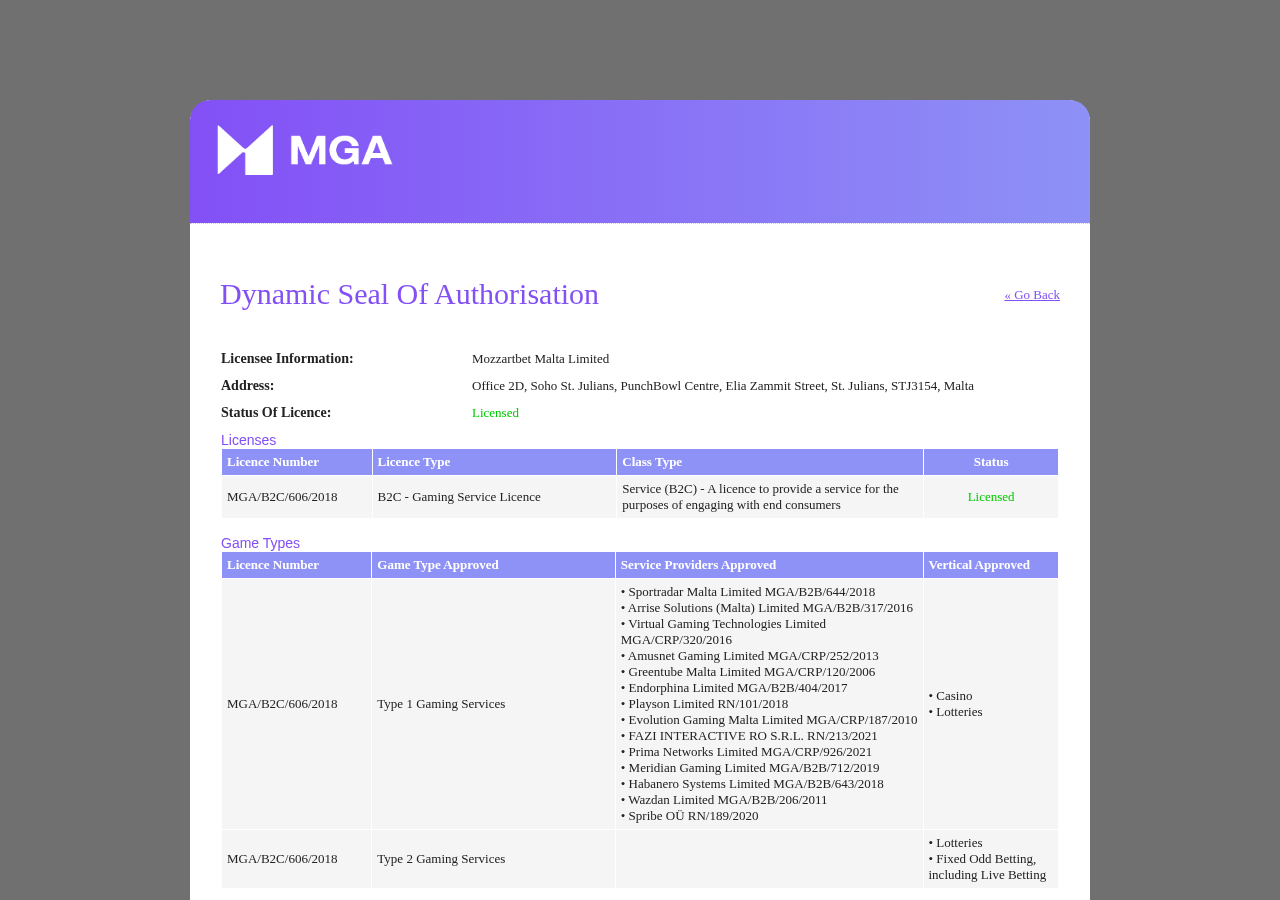The width and height of the screenshot is (1280, 900).
Task: Select Virtual Gaming Technologies Limited entry
Action: (724, 632)
